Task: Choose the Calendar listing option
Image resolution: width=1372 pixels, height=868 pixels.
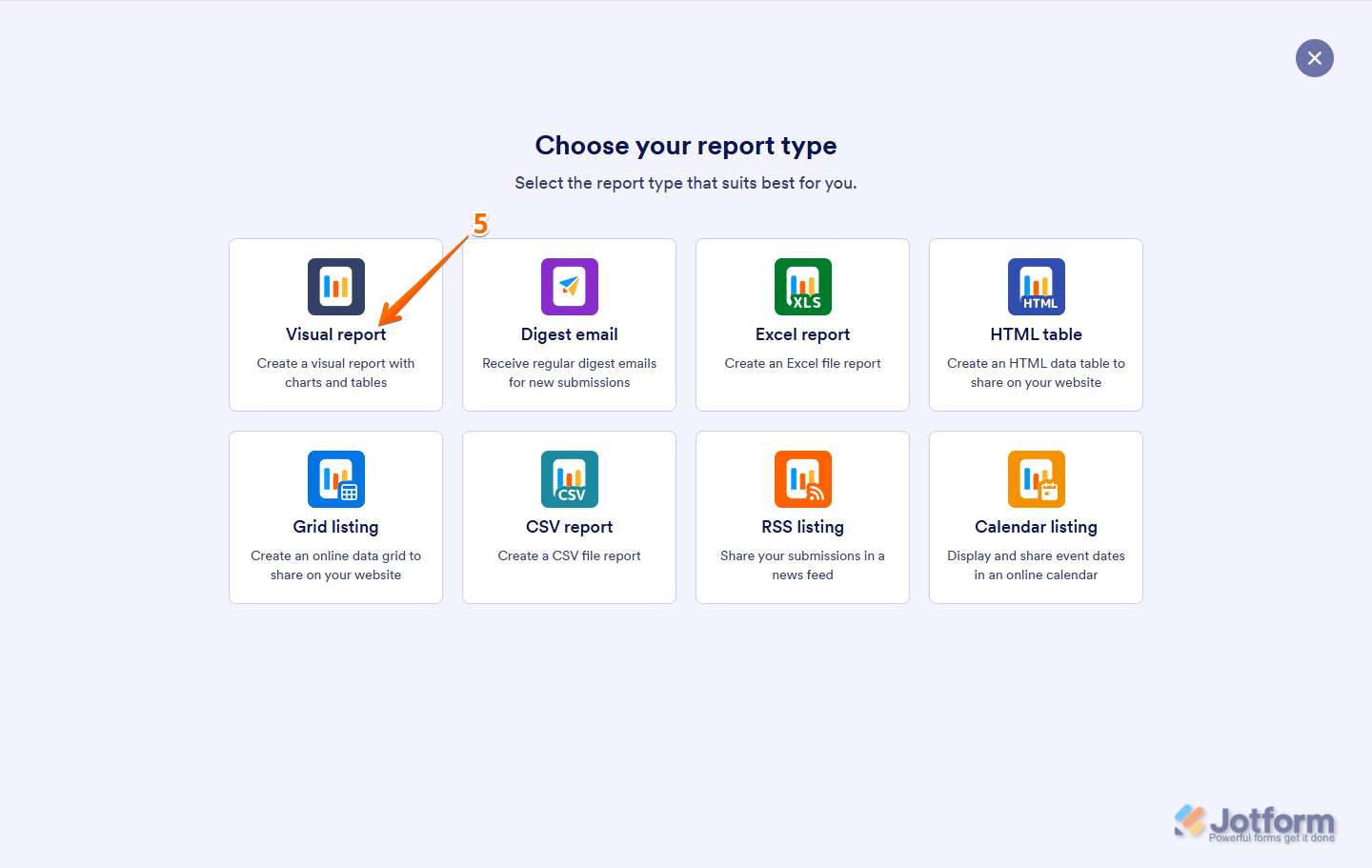Action: tap(1036, 517)
